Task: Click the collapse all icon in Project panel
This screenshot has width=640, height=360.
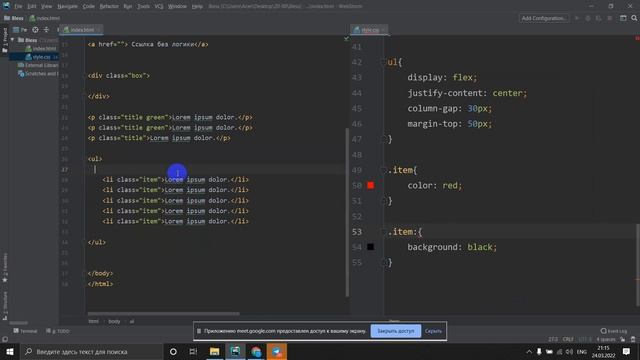Action: 46,30
